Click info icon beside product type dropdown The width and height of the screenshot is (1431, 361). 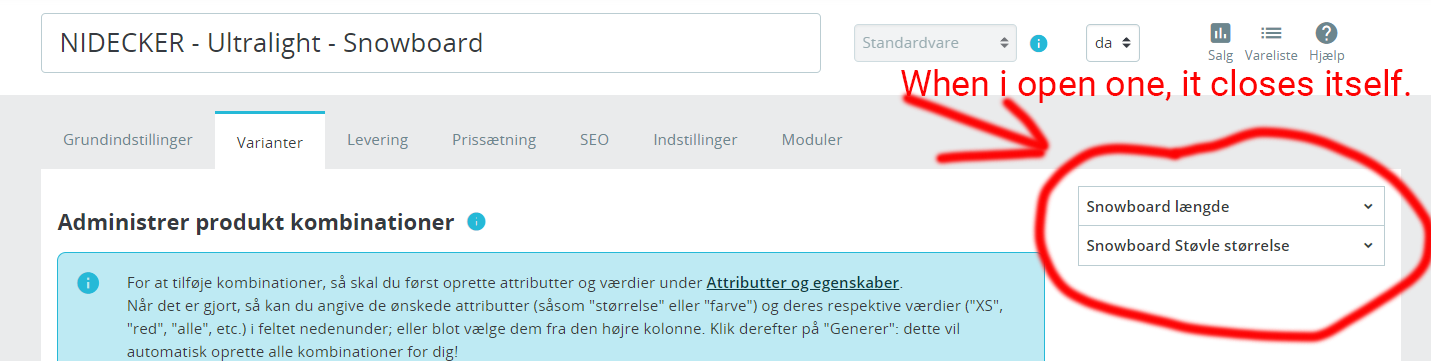(x=1039, y=43)
